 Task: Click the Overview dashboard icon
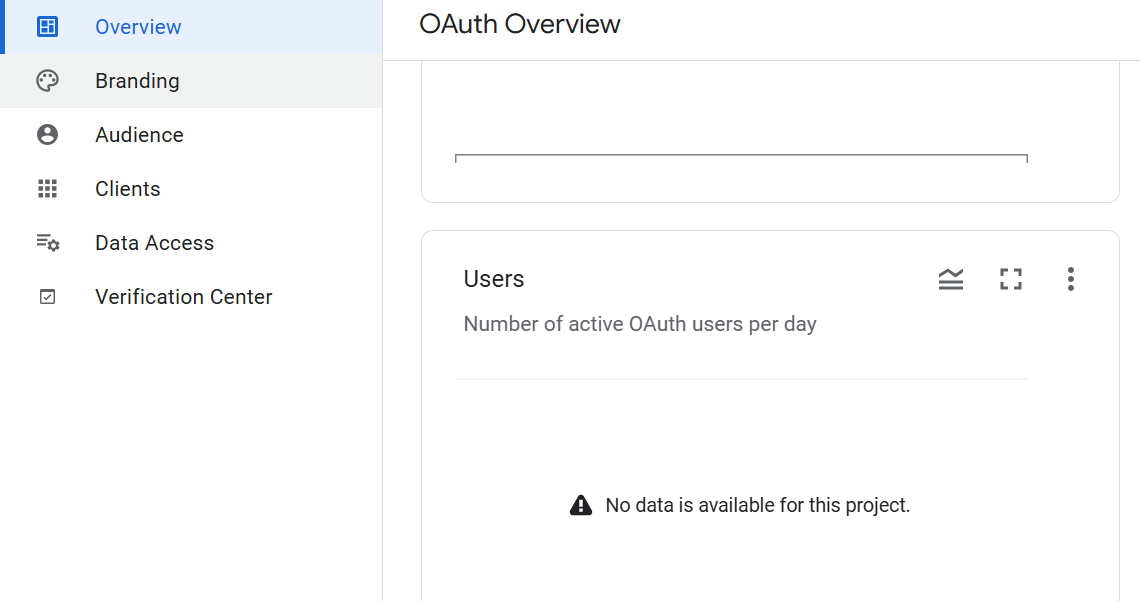click(47, 27)
